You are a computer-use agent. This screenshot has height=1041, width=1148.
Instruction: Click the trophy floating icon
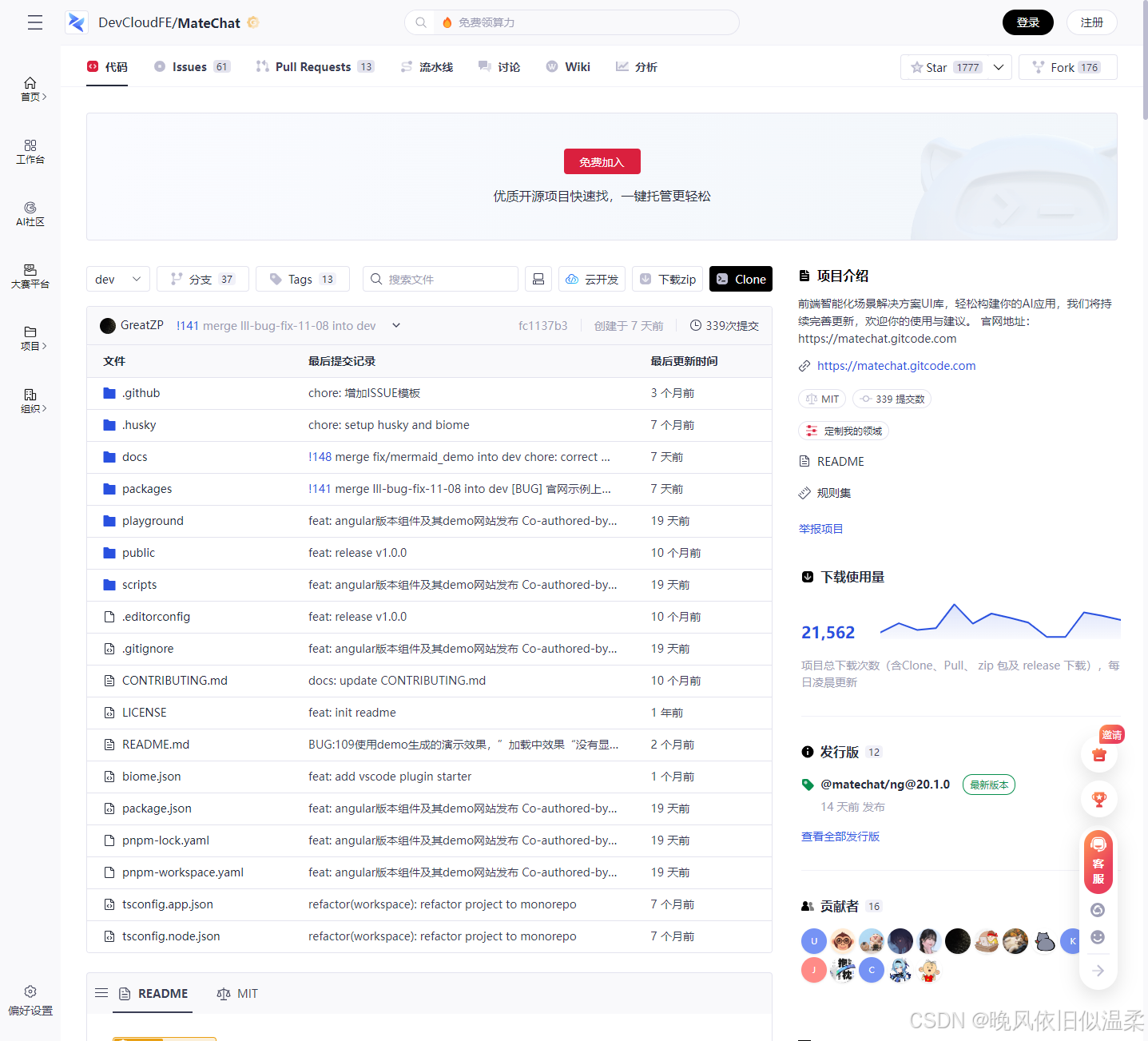click(1099, 799)
